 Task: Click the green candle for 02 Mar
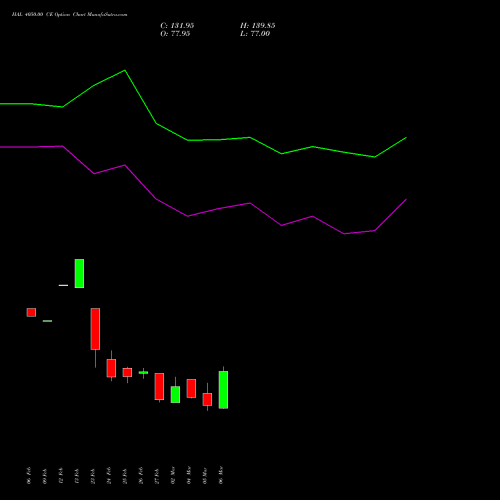175,394
